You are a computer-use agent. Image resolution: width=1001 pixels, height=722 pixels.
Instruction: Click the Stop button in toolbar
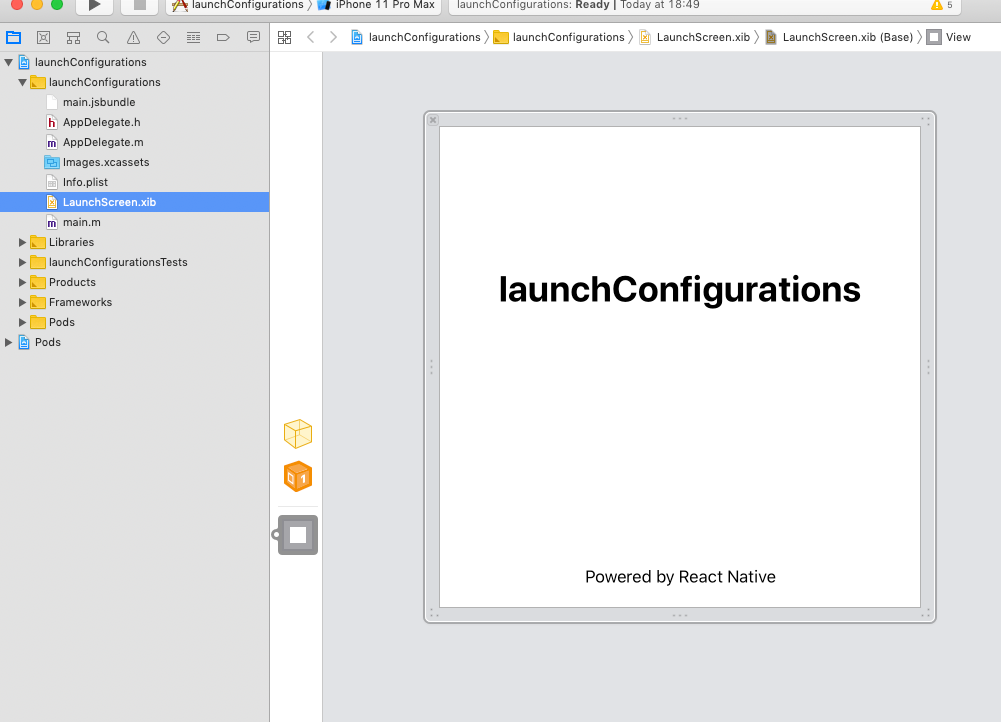click(139, 6)
